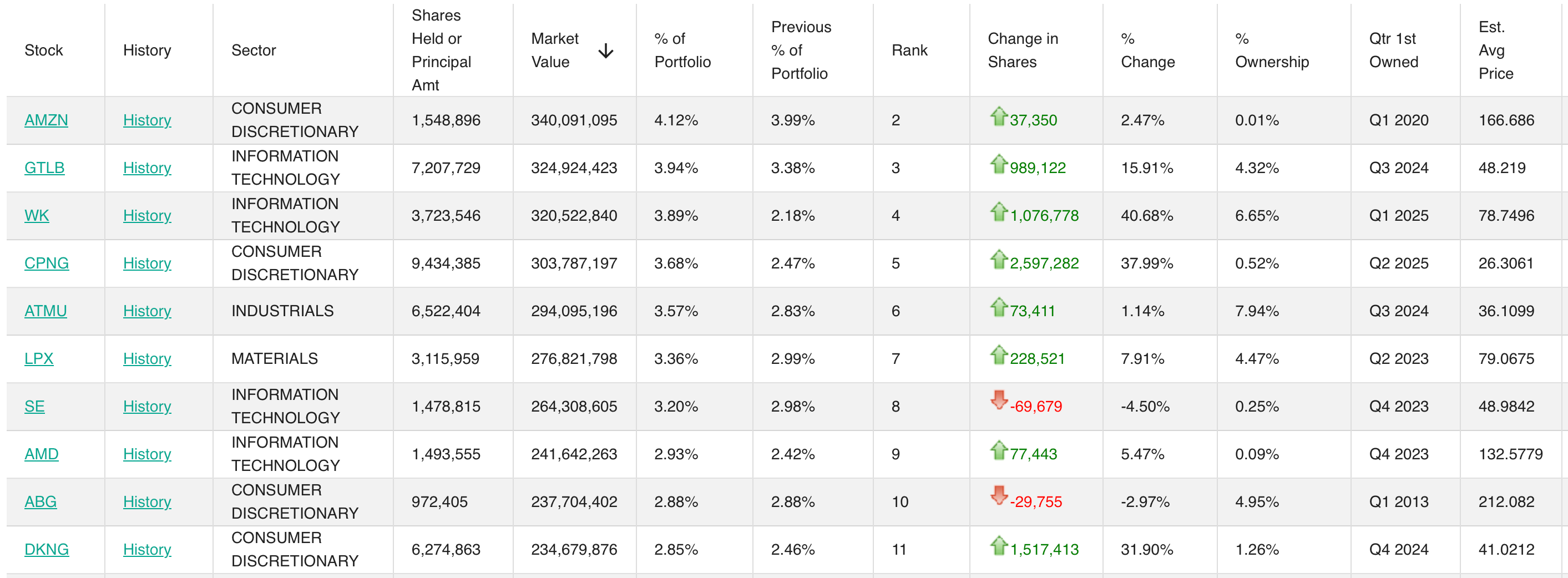View History for CPNG
The height and width of the screenshot is (578, 1568).
[146, 263]
